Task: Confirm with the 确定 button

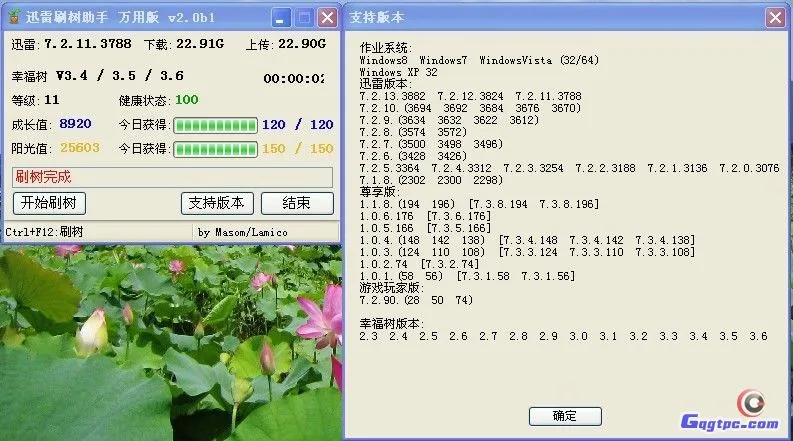Action: (565, 416)
